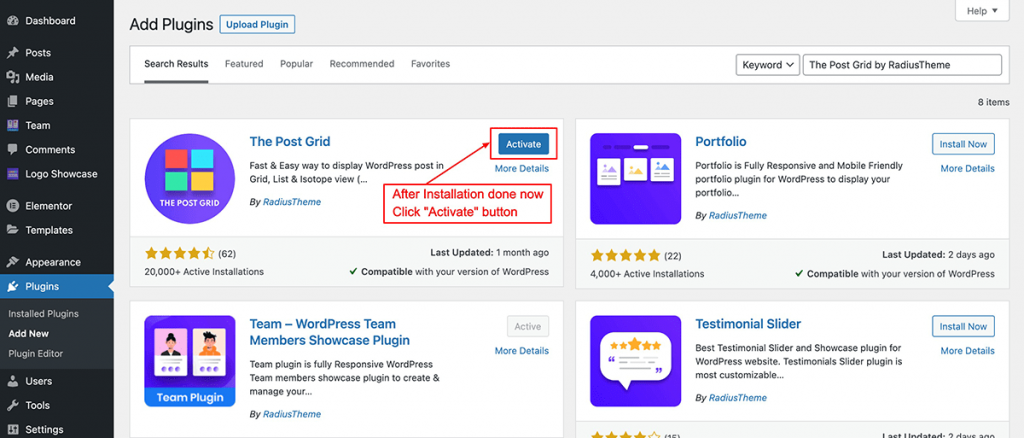Click the Tools wrench icon
This screenshot has width=1024, height=438.
[12, 405]
